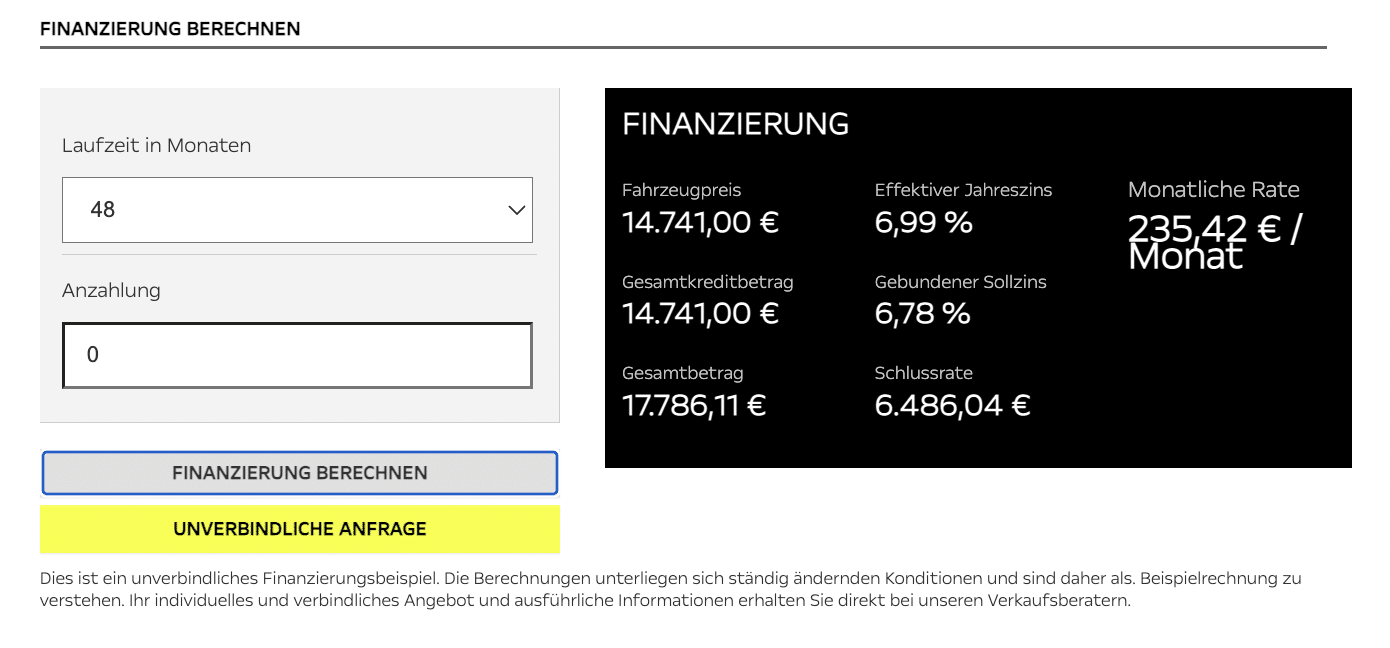This screenshot has width=1390, height=648.
Task: Click the top Finanzierung Berechnen section heading
Action: (170, 29)
